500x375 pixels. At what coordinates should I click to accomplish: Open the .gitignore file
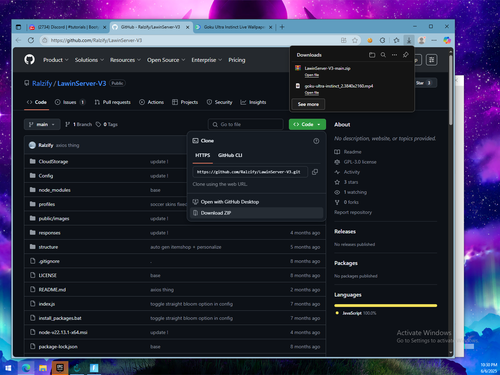(49, 261)
